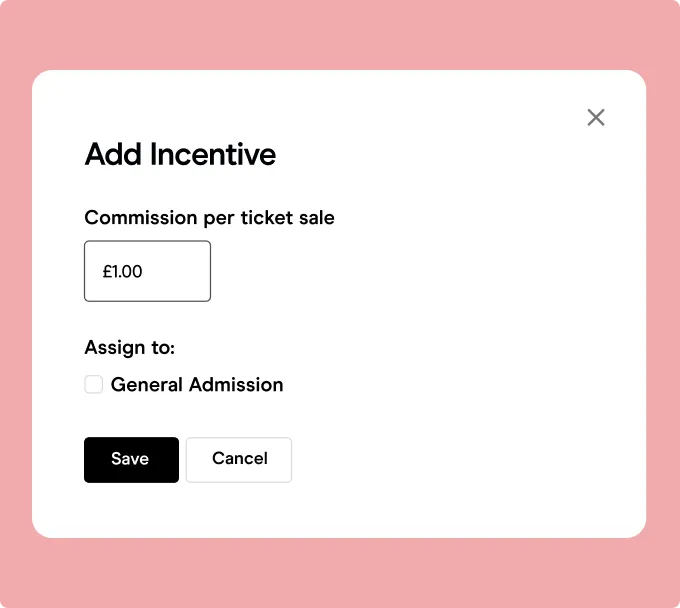Click into the £1.00 text box
The width and height of the screenshot is (680, 608).
147,271
